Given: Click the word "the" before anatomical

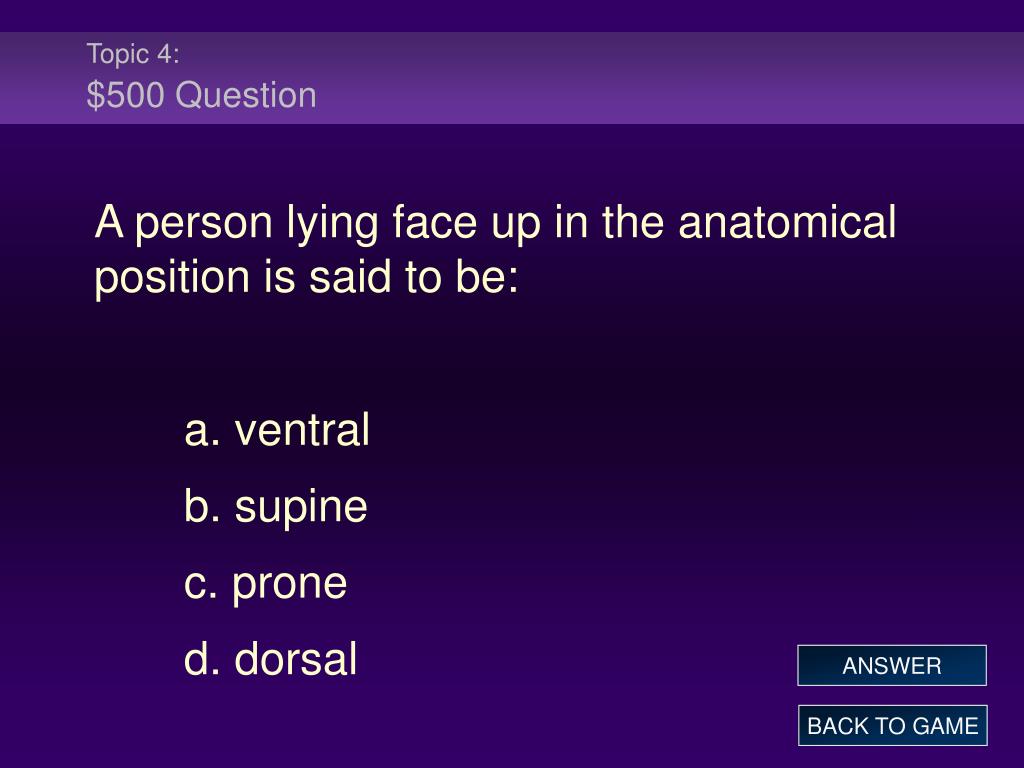Looking at the screenshot, I should 633,222.
